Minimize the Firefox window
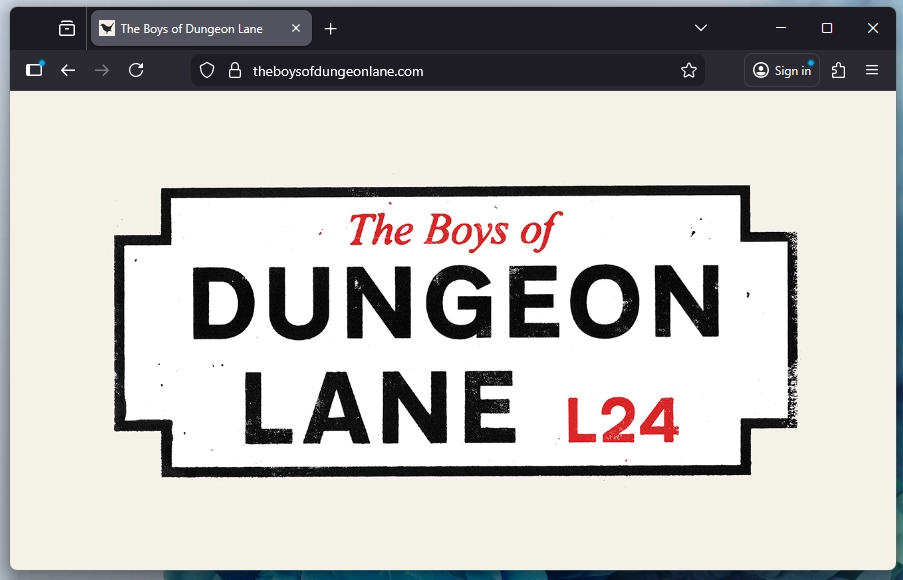Viewport: 903px width, 580px height. pos(781,28)
